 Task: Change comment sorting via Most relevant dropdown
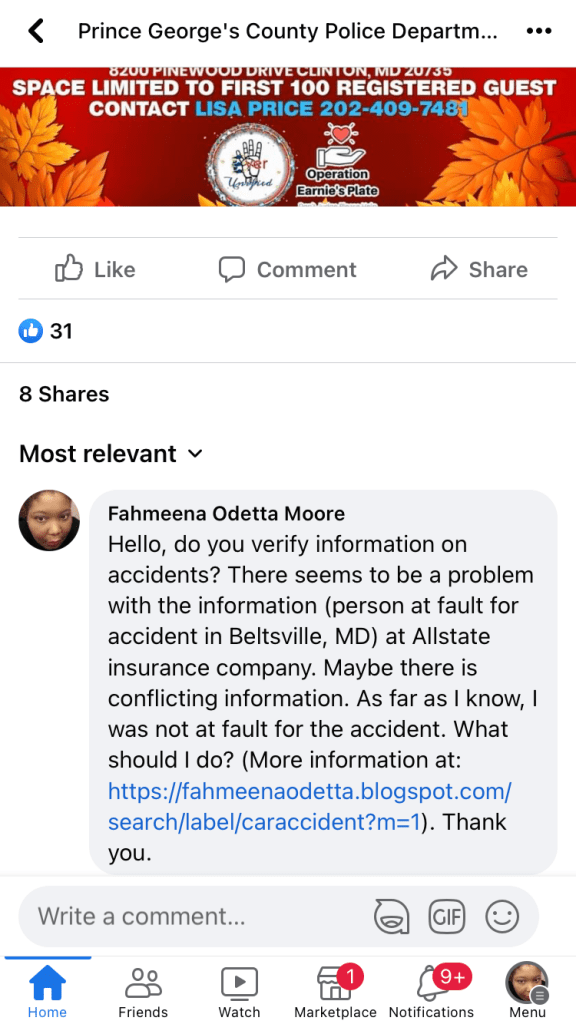pyautogui.click(x=112, y=453)
